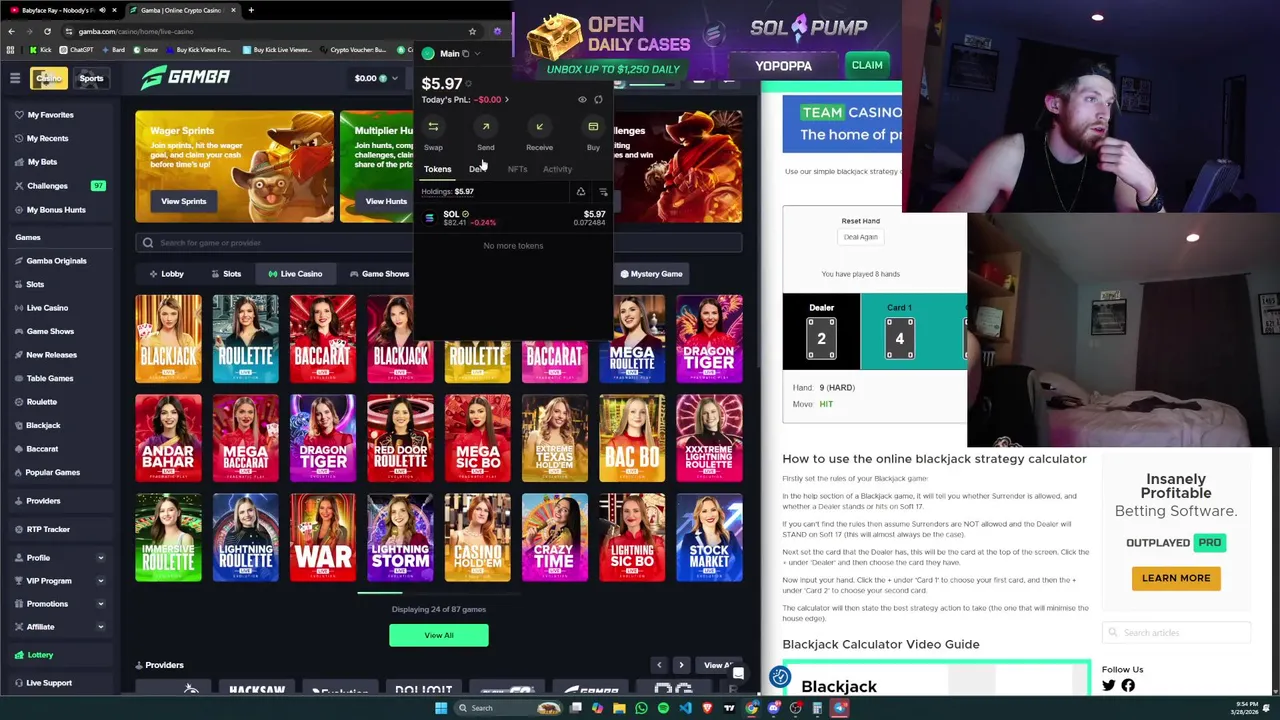Viewport: 1280px width, 720px height.
Task: Open wallet balance settings gear
Action: (468, 84)
